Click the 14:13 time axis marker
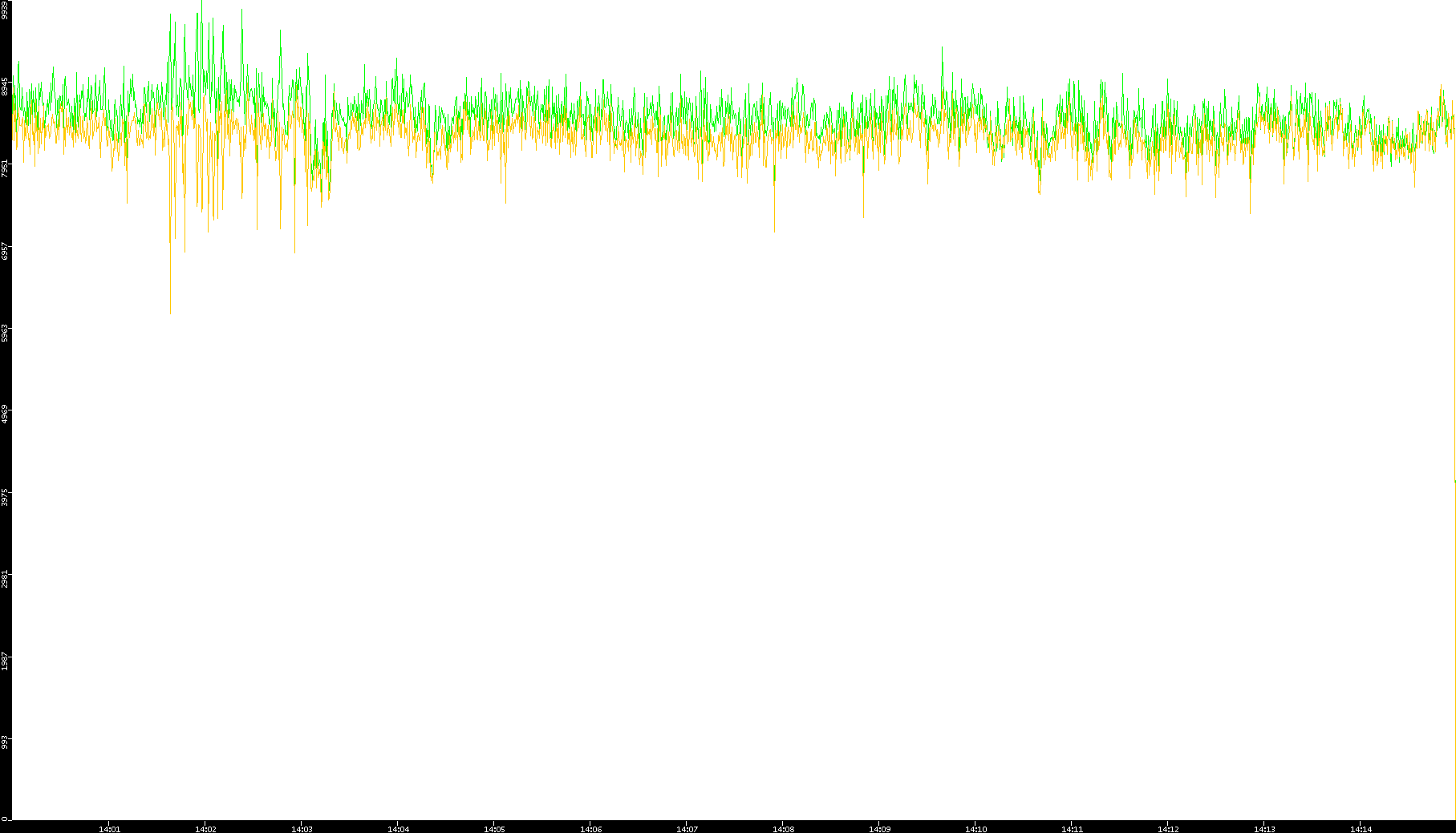Screen dimensions: 1456x833 point(1264,829)
